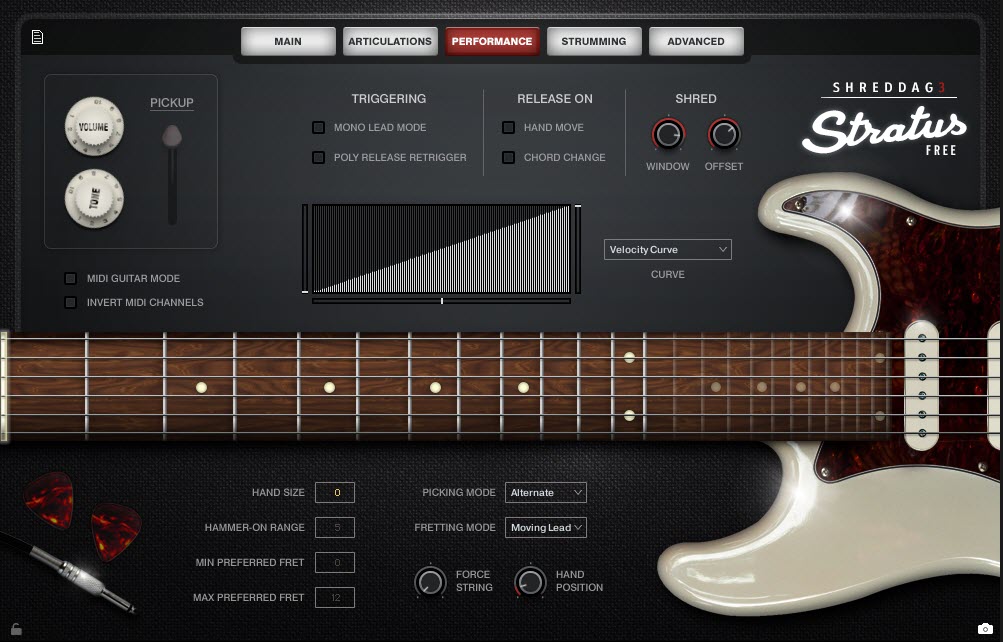Open the ADVANCED tab

[x=696, y=41]
